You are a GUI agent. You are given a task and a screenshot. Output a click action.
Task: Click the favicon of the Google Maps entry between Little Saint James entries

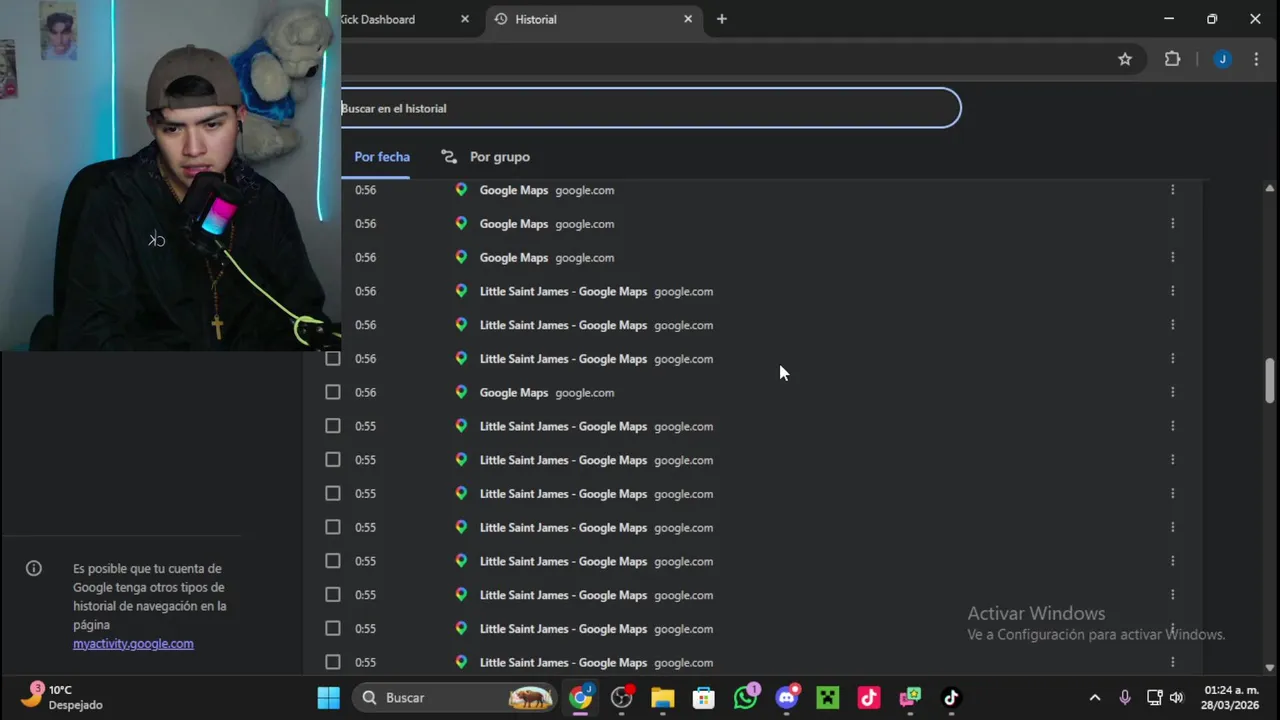tap(461, 392)
